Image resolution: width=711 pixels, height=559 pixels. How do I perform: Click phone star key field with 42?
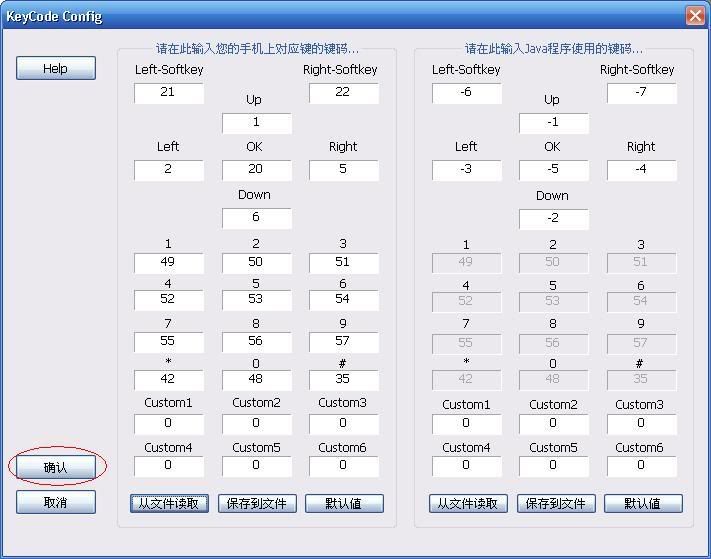click(168, 380)
